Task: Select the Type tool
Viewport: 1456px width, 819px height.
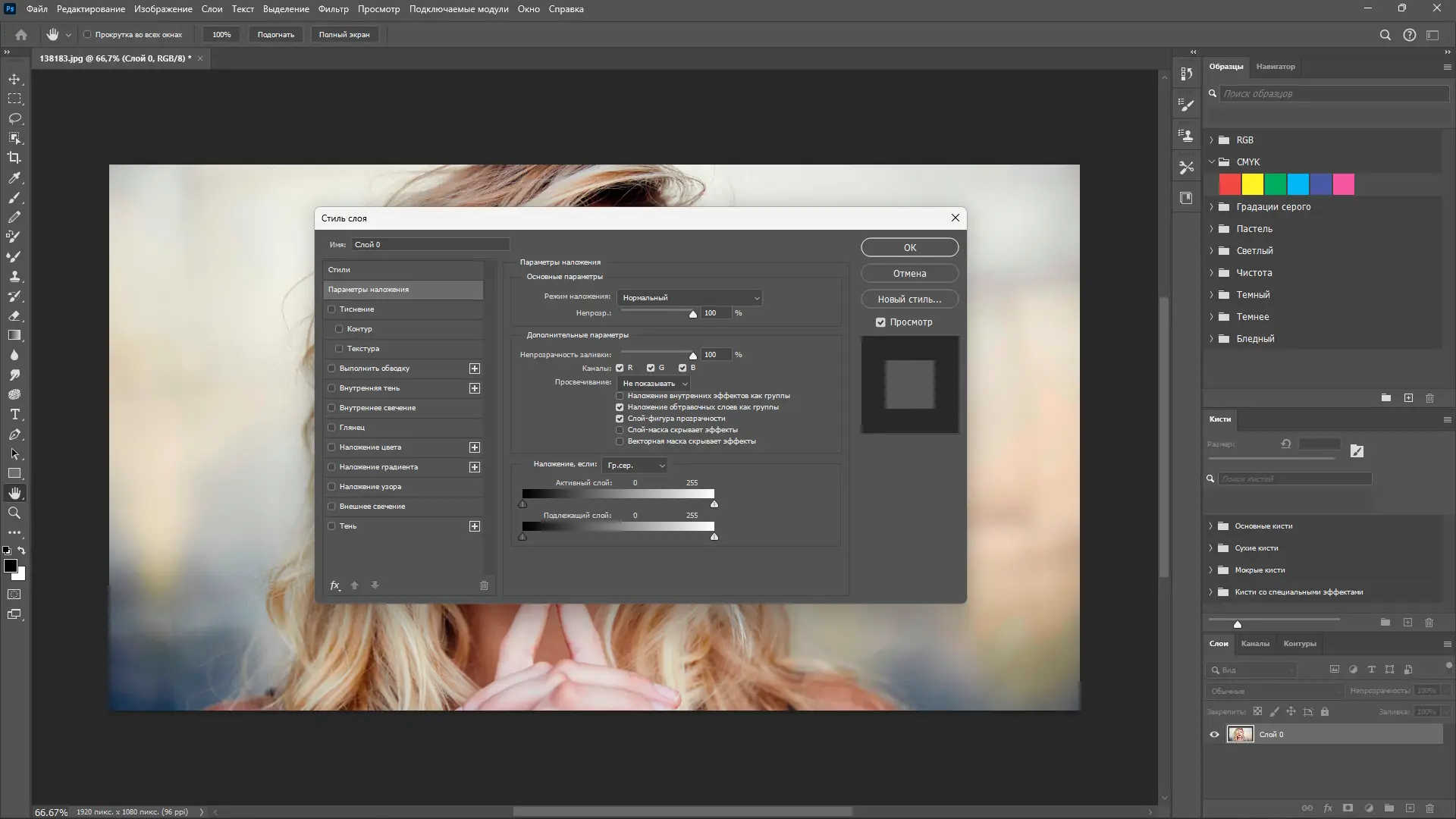Action: point(14,414)
